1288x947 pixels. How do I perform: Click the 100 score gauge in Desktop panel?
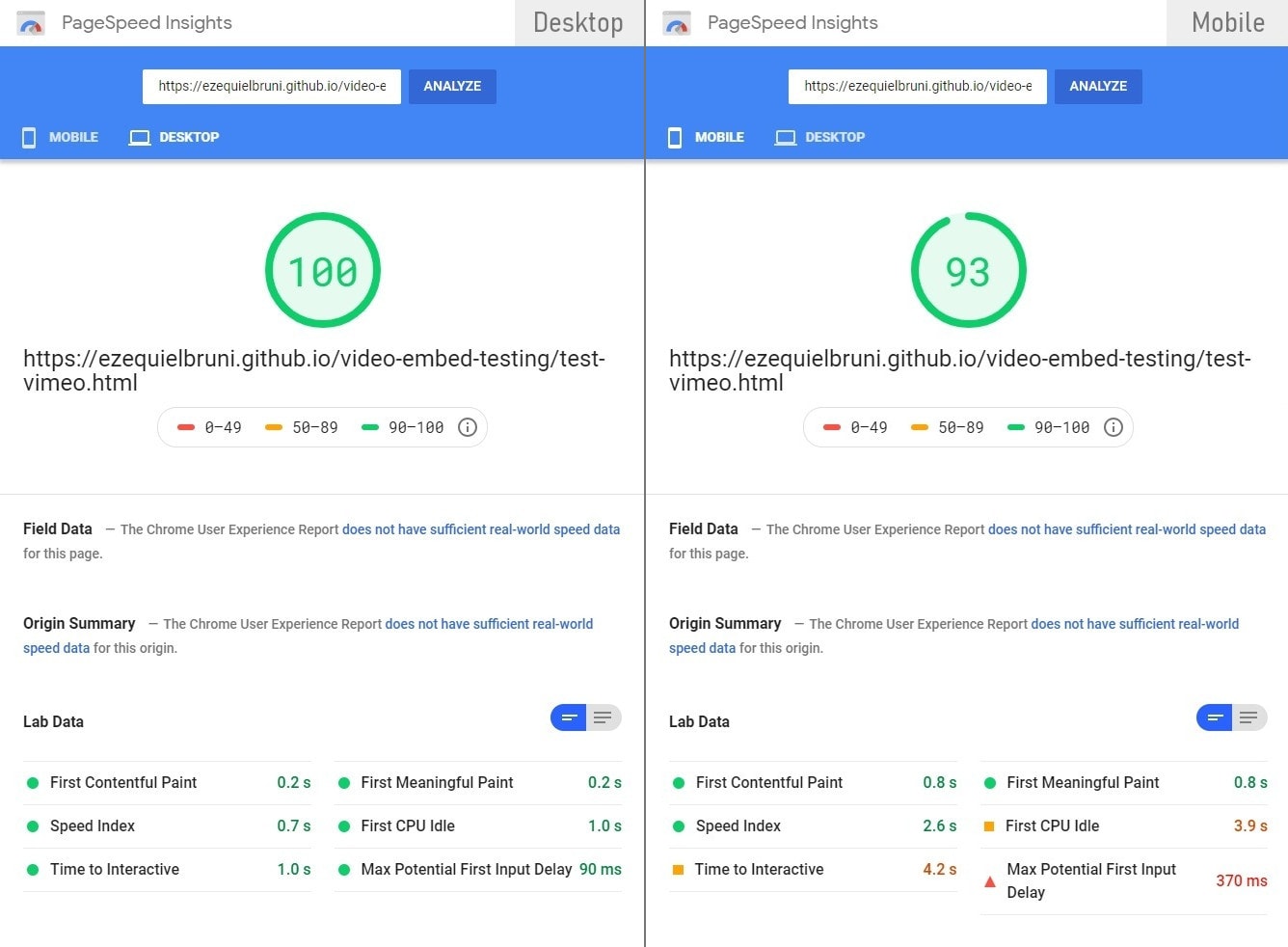[323, 270]
